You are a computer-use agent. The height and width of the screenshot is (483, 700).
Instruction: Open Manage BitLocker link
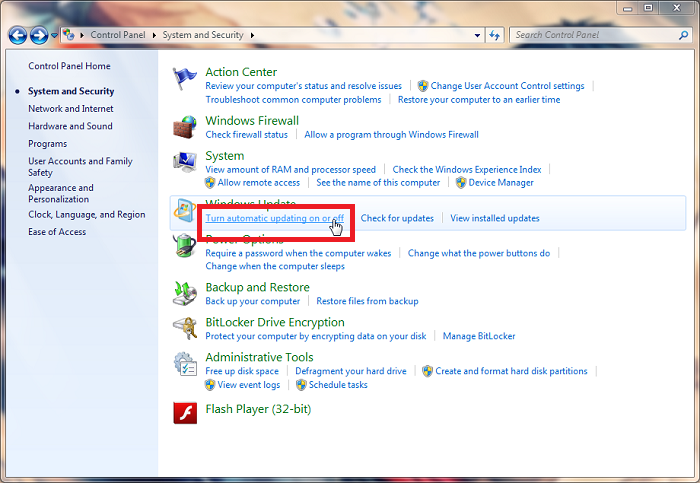(x=479, y=336)
